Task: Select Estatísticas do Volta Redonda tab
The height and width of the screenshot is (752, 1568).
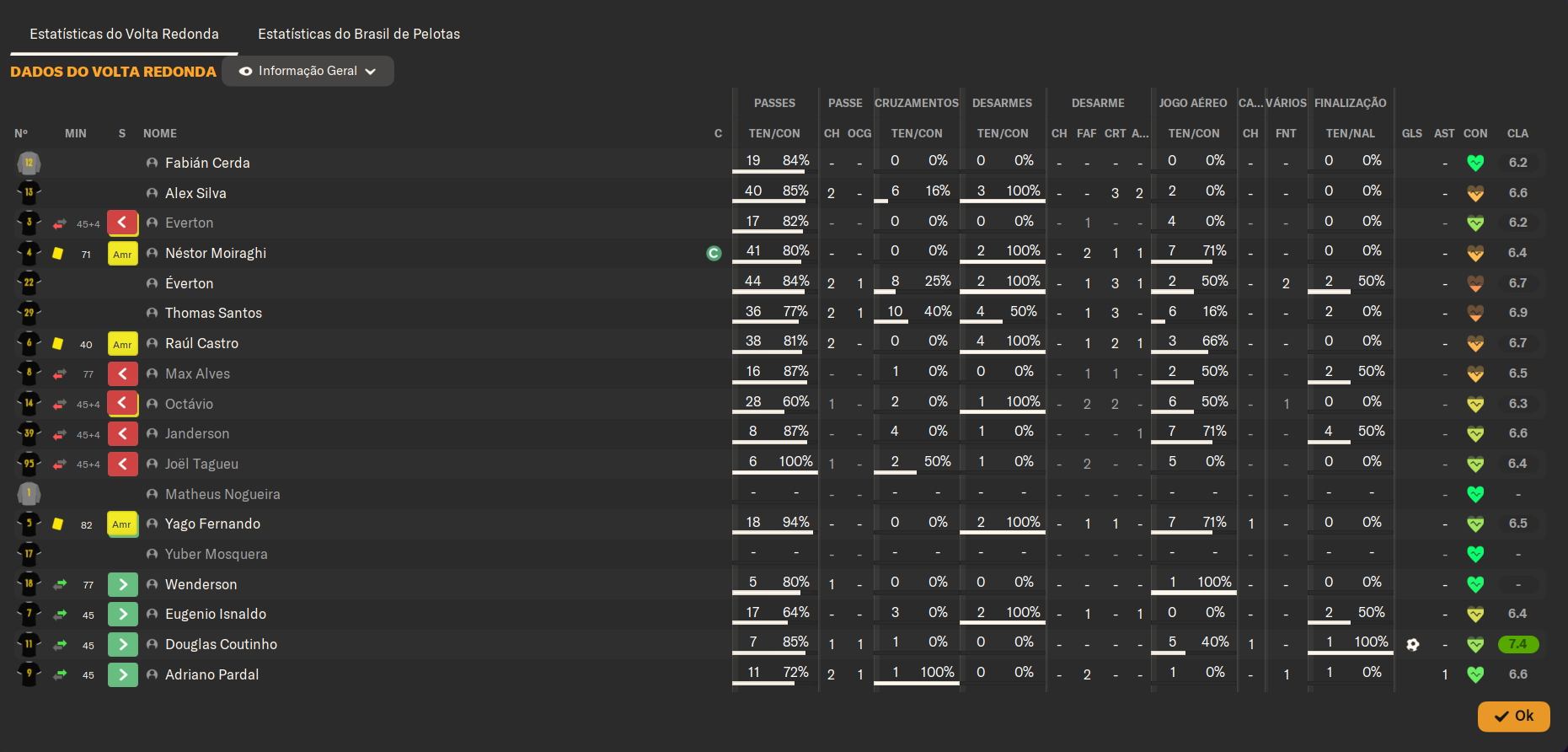Action: [x=124, y=34]
